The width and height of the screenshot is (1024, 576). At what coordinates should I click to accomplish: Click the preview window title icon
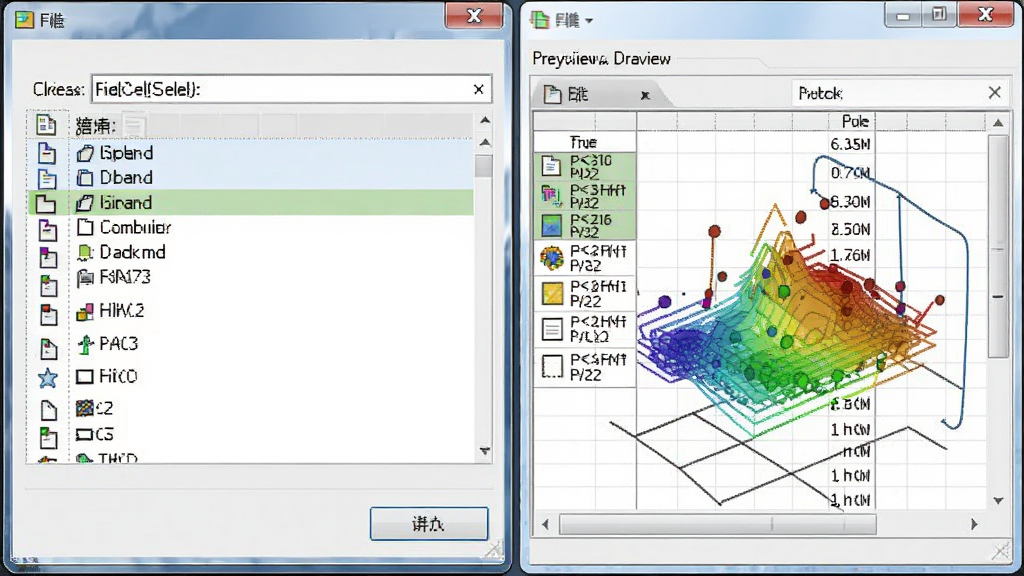coord(539,20)
